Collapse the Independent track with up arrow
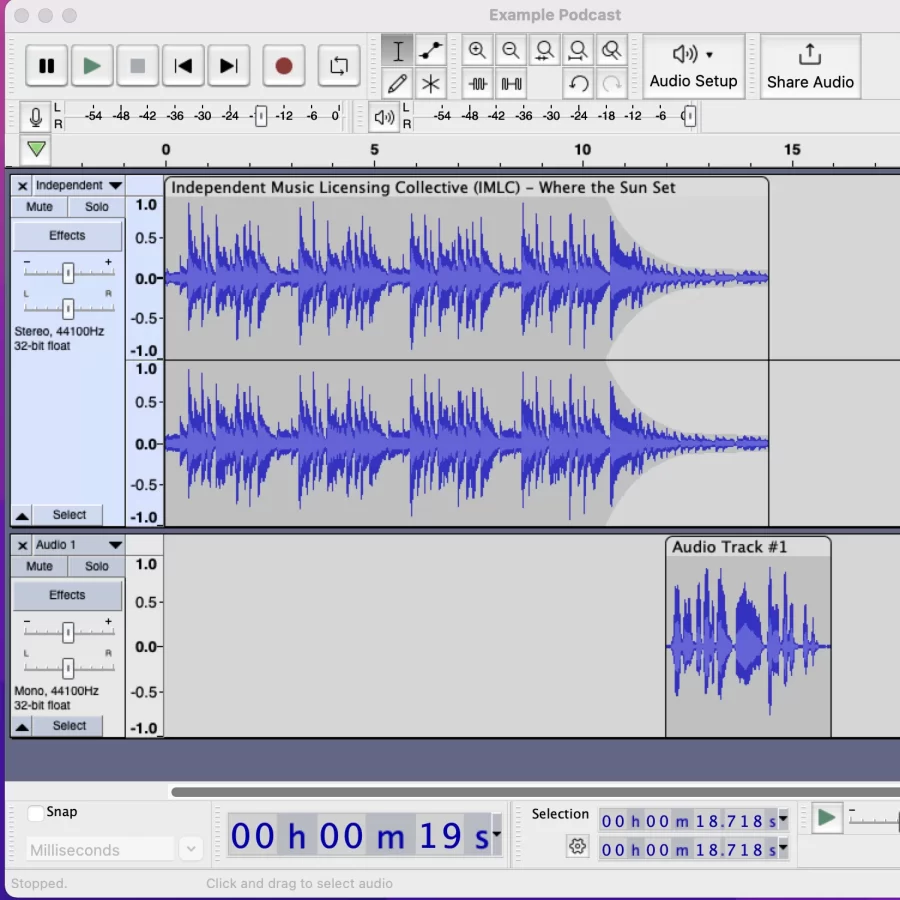The image size is (900, 900). pyautogui.click(x=22, y=515)
